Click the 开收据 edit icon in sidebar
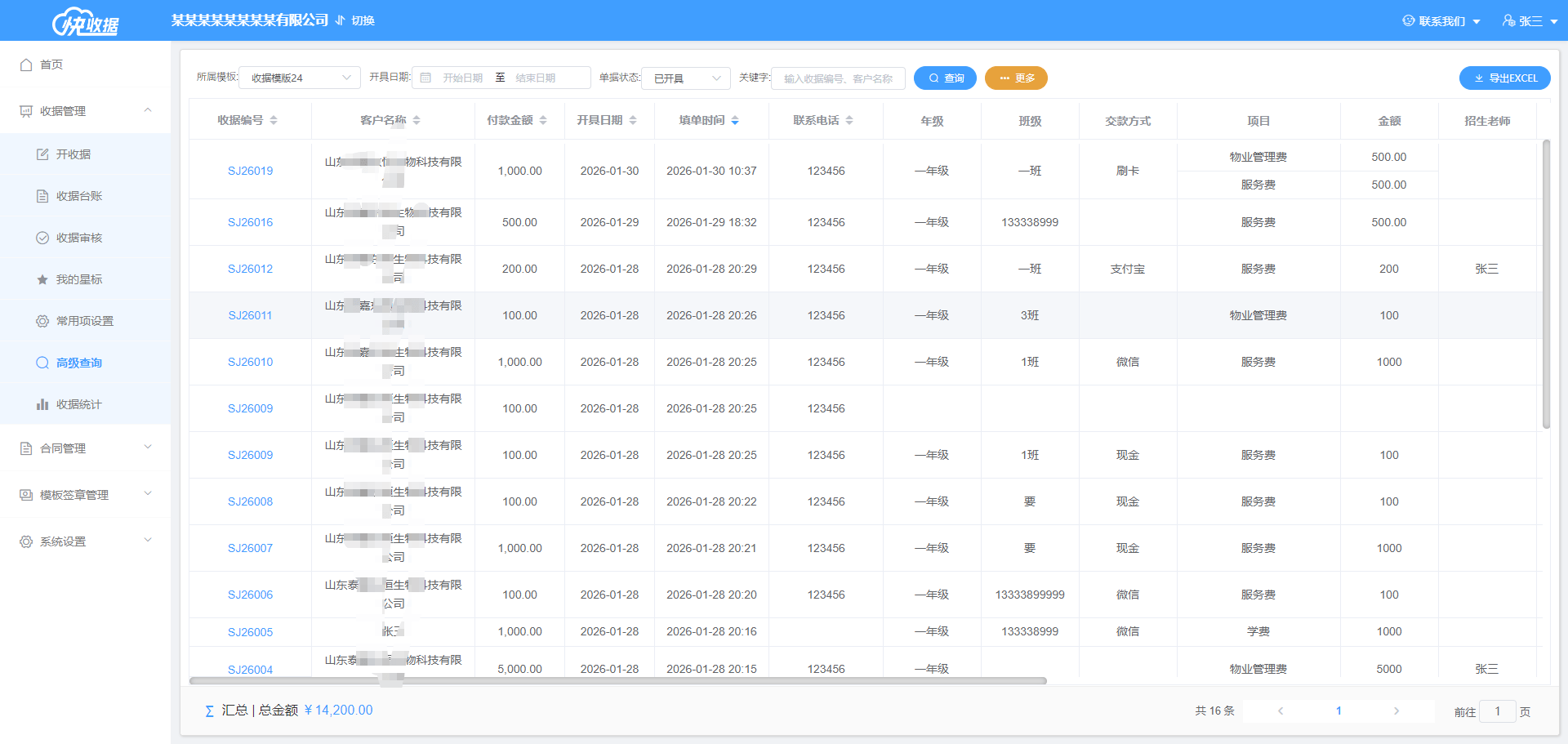Image resolution: width=1568 pixels, height=744 pixels. 42,154
